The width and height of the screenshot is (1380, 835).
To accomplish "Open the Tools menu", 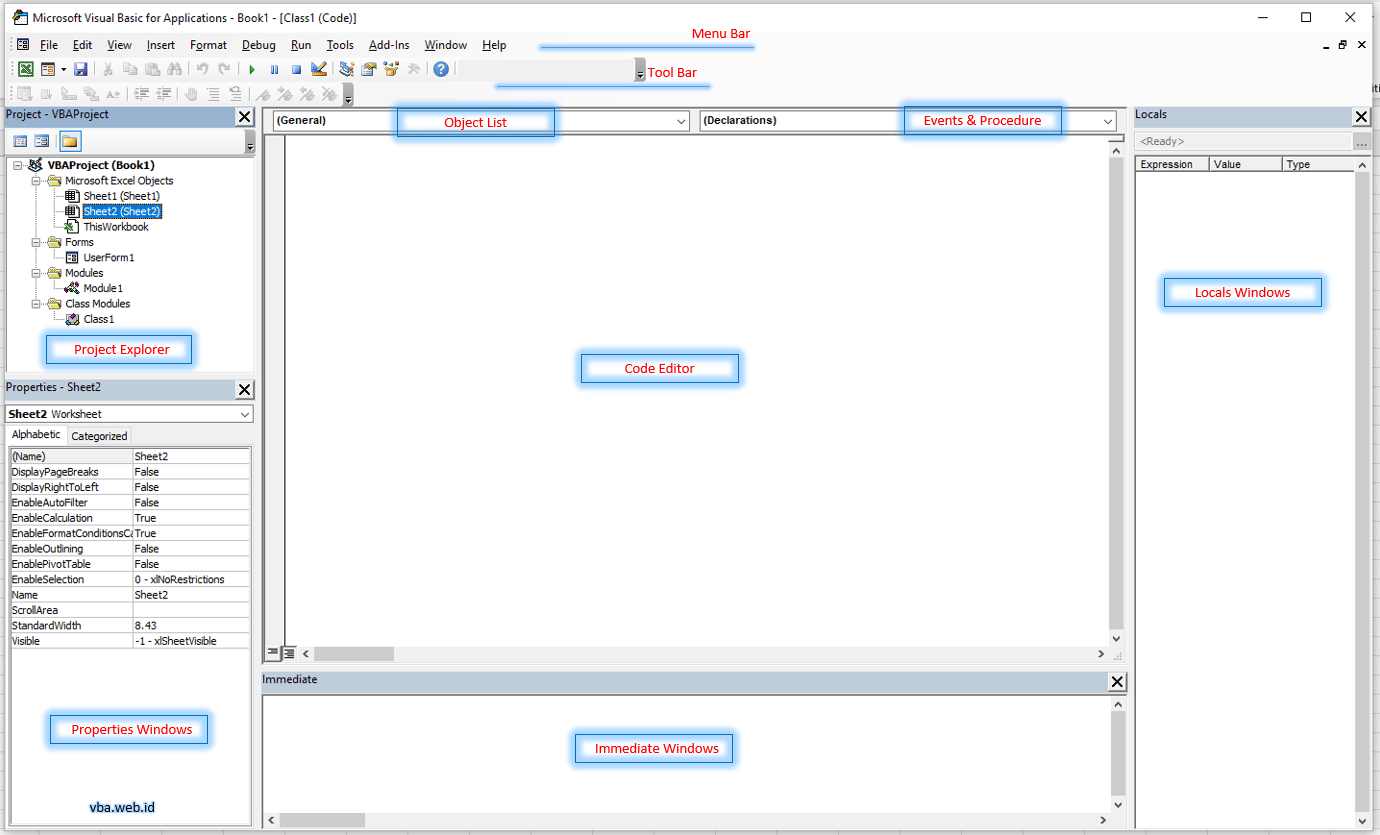I will (340, 45).
